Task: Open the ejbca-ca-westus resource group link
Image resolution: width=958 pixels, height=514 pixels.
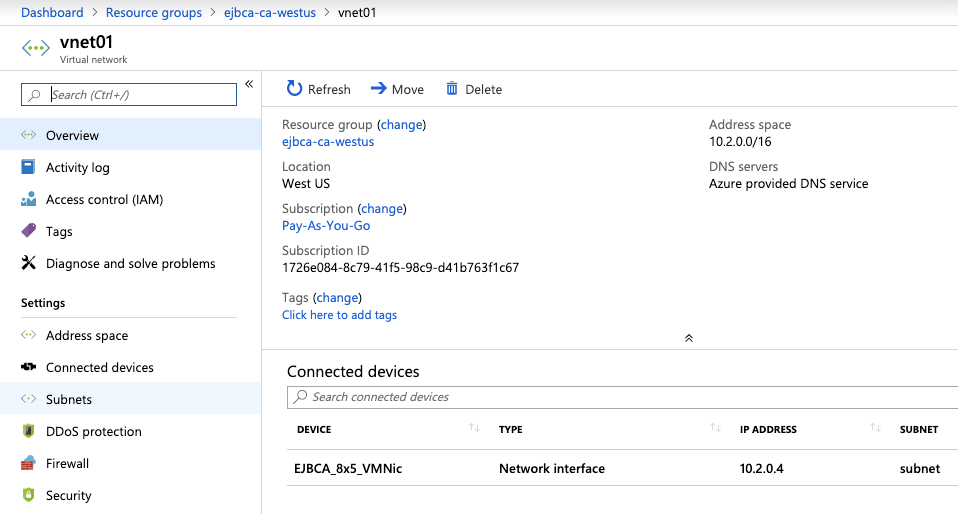Action: pyautogui.click(x=328, y=141)
